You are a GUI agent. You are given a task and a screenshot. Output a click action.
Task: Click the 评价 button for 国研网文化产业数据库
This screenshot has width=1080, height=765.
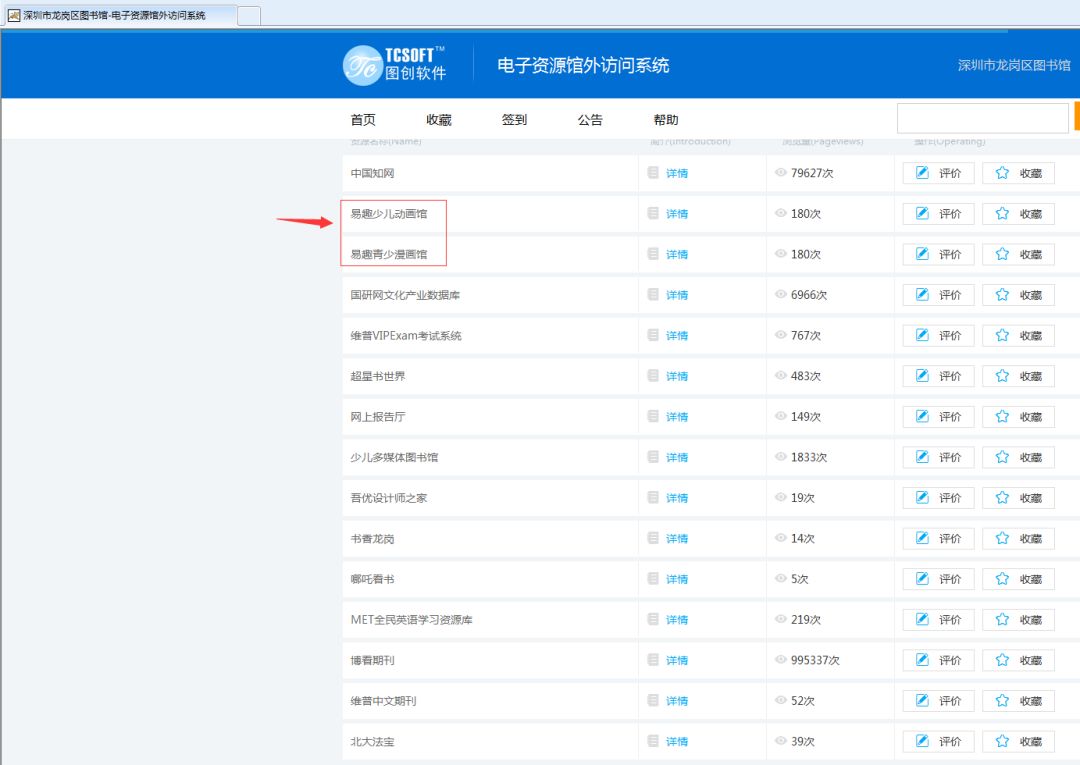click(x=938, y=295)
